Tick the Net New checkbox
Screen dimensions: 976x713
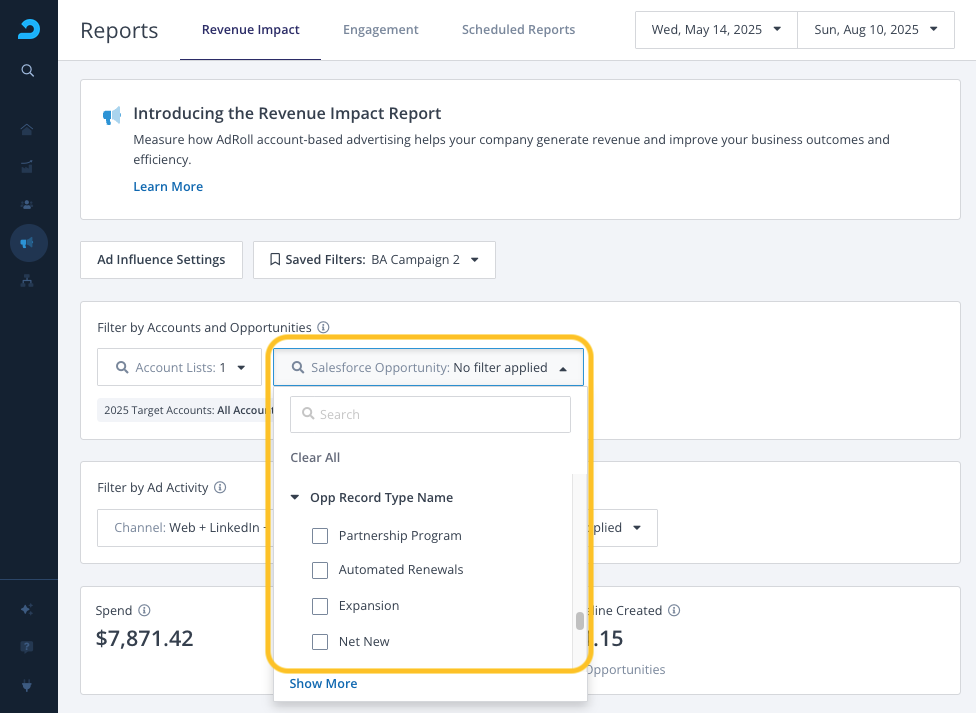point(320,642)
